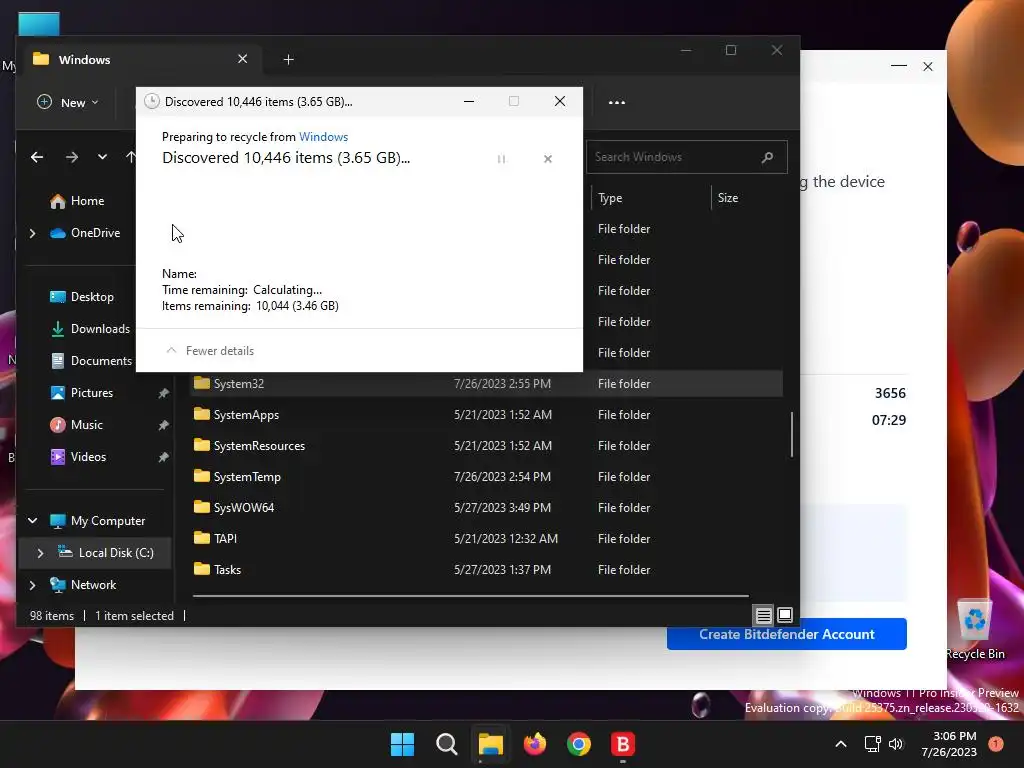This screenshot has width=1024, height=768.
Task: Go back with the left arrow
Action: click(37, 157)
